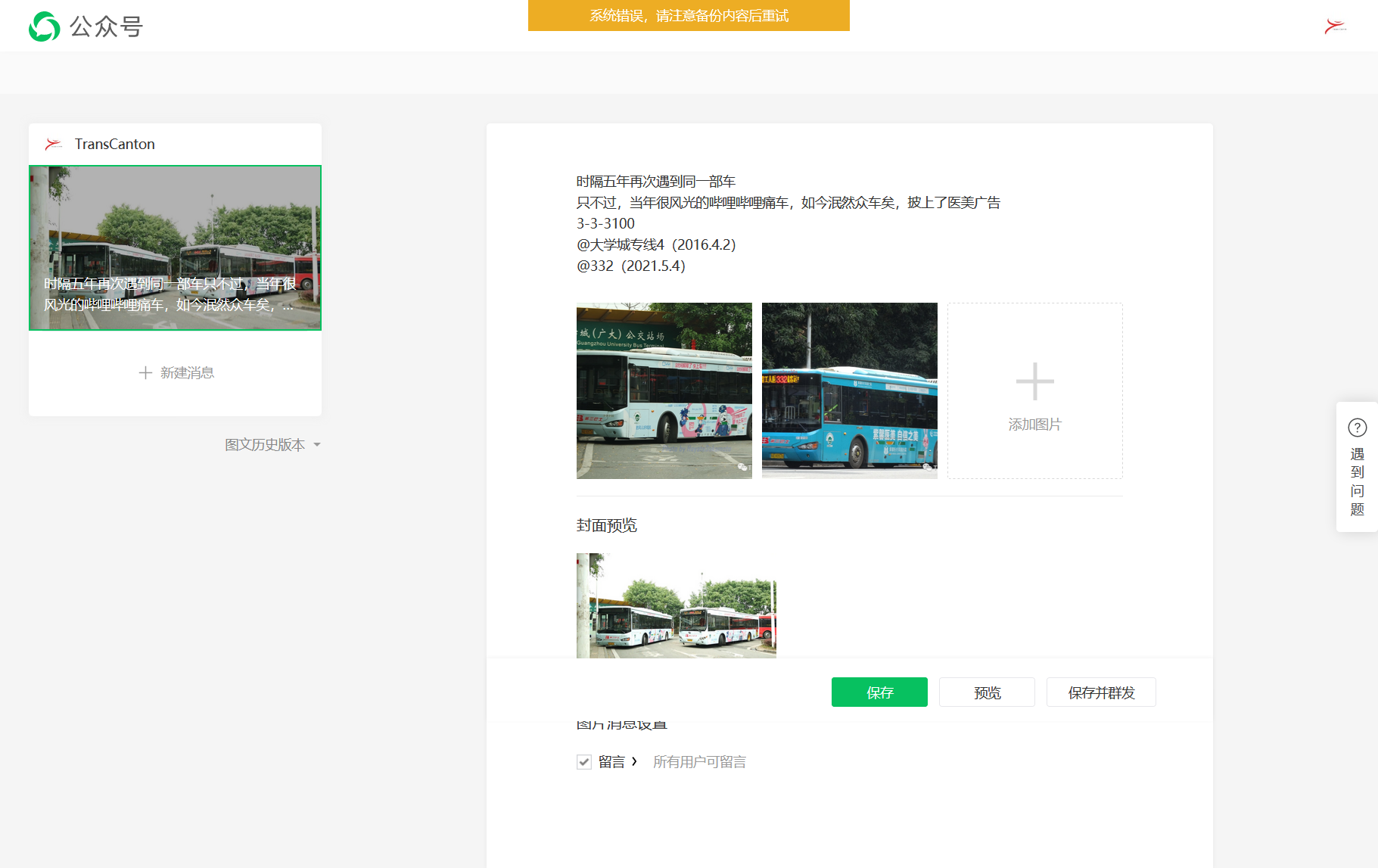Click the 预览 button
This screenshot has height=868, width=1378.
click(987, 692)
